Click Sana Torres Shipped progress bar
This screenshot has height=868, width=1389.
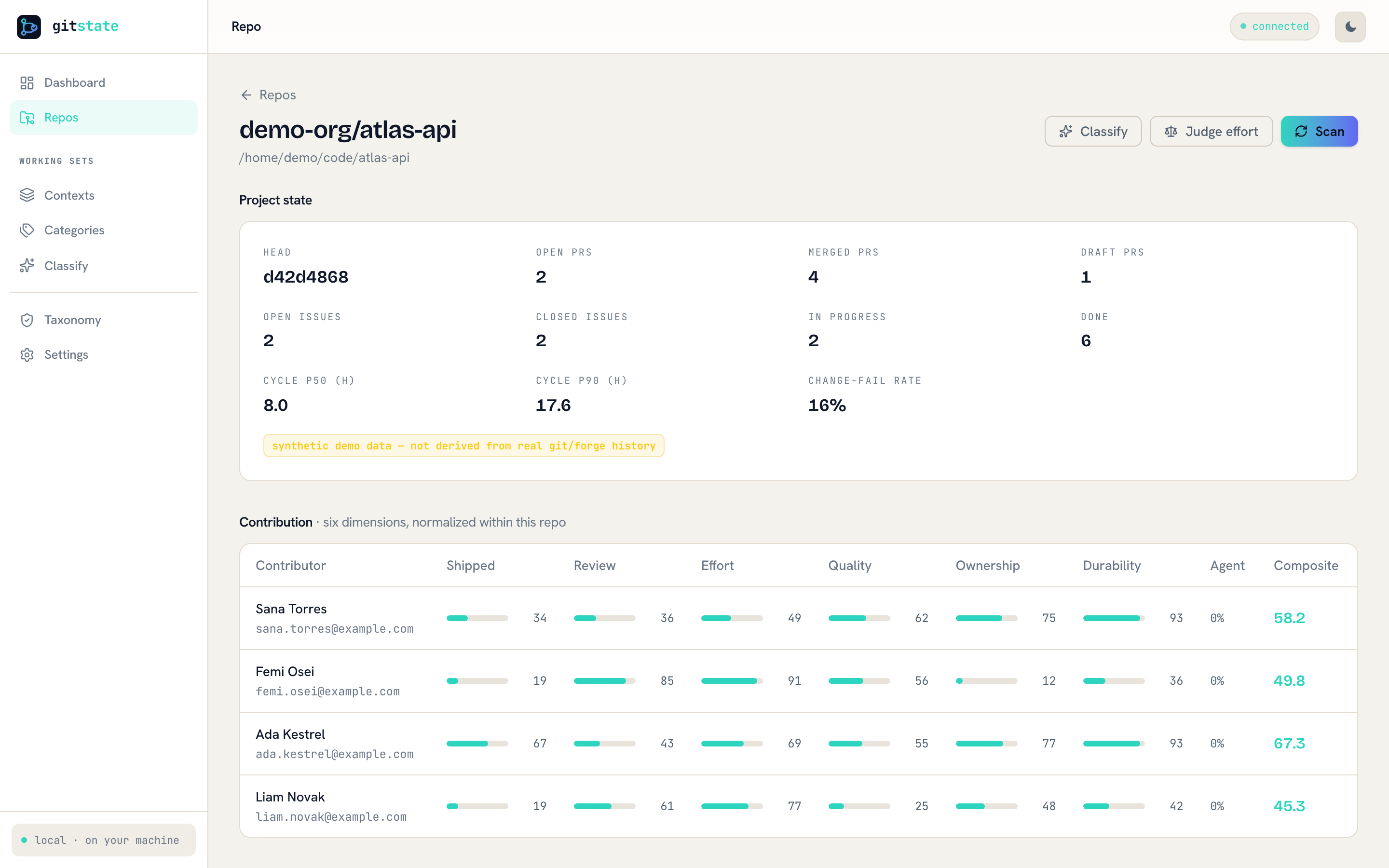477,618
